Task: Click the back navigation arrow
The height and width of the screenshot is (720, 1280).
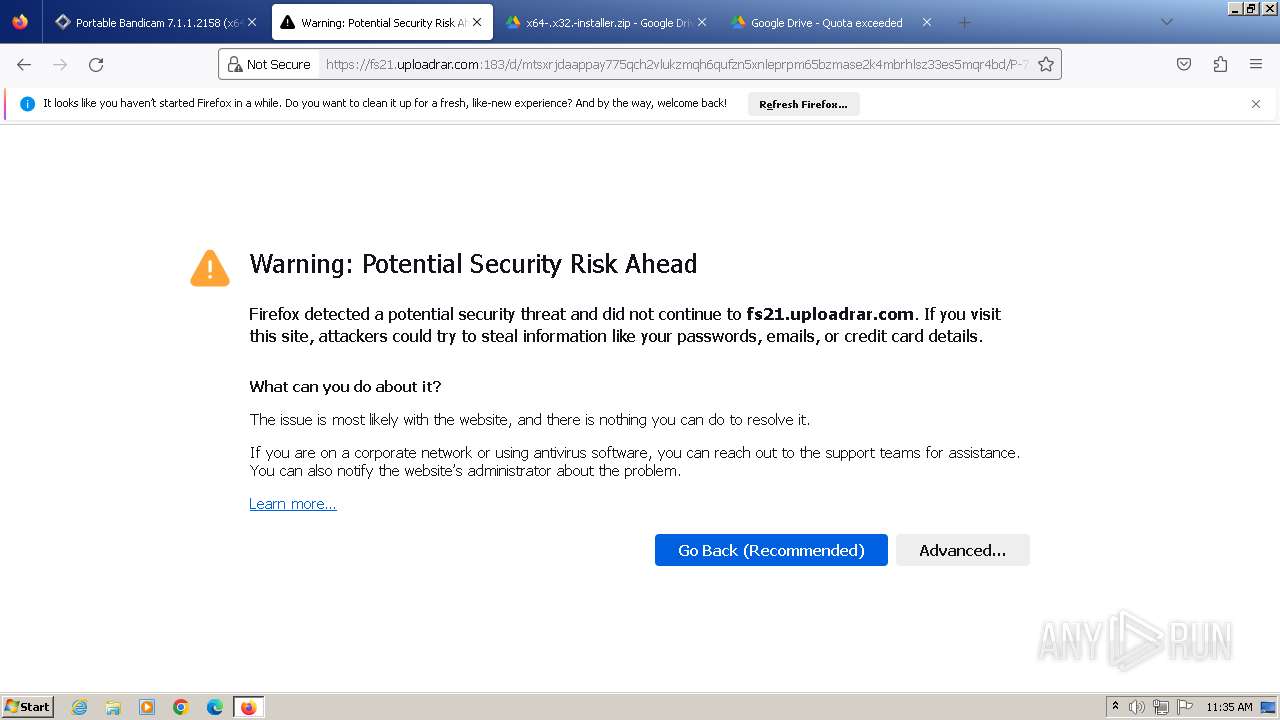Action: [x=24, y=65]
